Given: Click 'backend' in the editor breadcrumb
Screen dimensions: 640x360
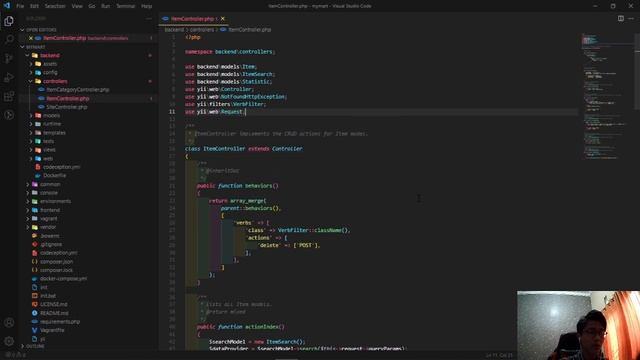Looking at the screenshot, I should coord(174,30).
